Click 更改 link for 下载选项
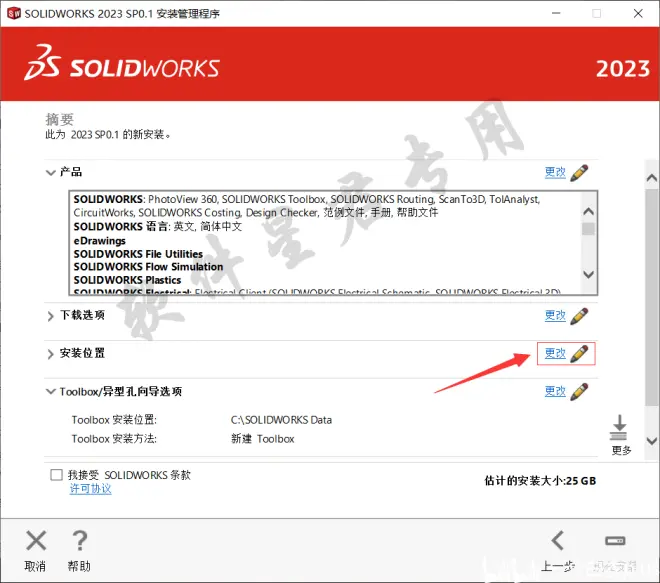The image size is (660, 583). pos(555,315)
